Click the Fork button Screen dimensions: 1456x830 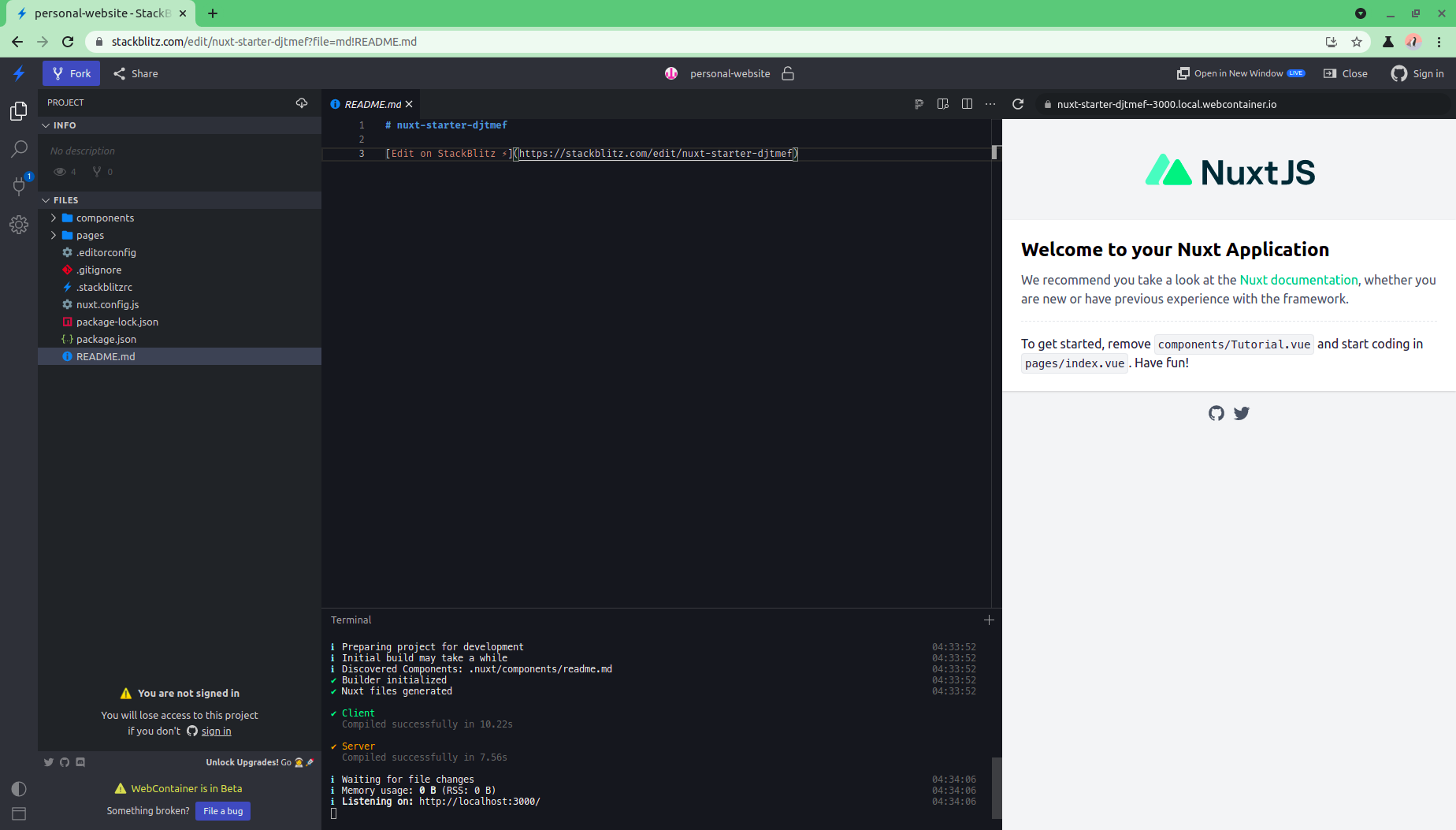click(71, 73)
